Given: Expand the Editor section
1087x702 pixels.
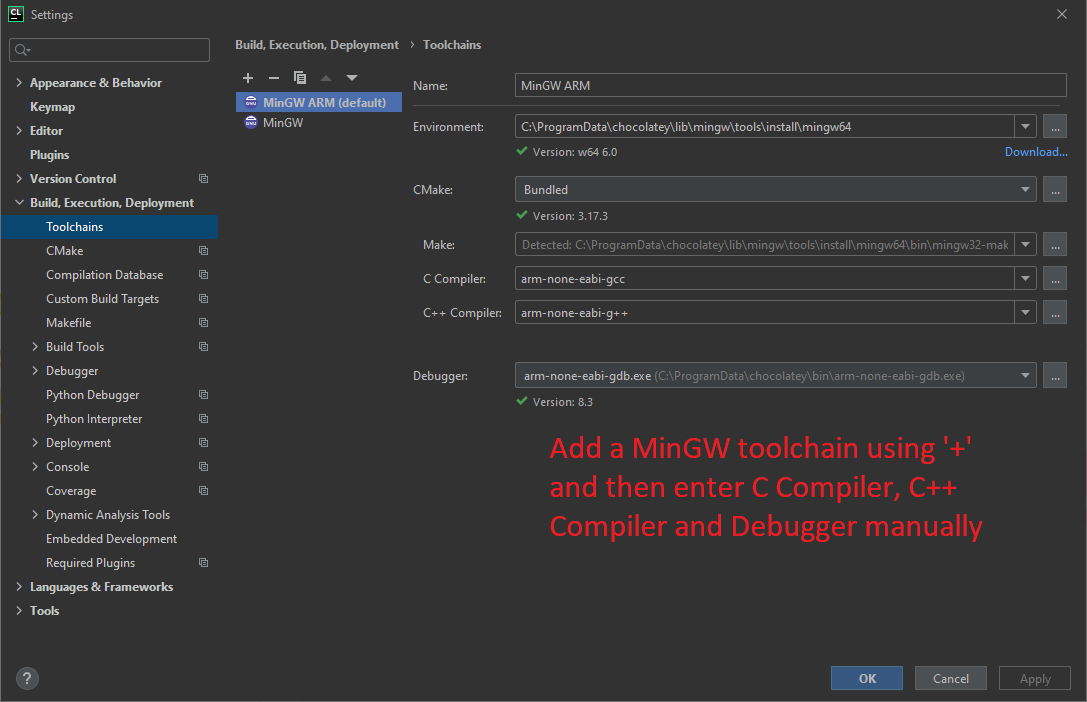Looking at the screenshot, I should pos(19,130).
